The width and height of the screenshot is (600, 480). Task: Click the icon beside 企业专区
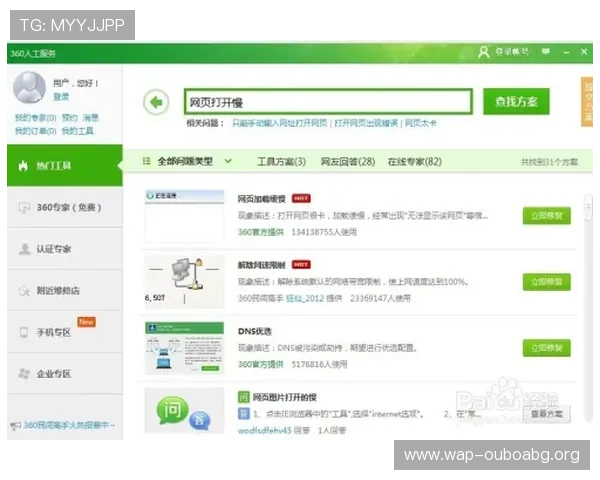tap(24, 374)
